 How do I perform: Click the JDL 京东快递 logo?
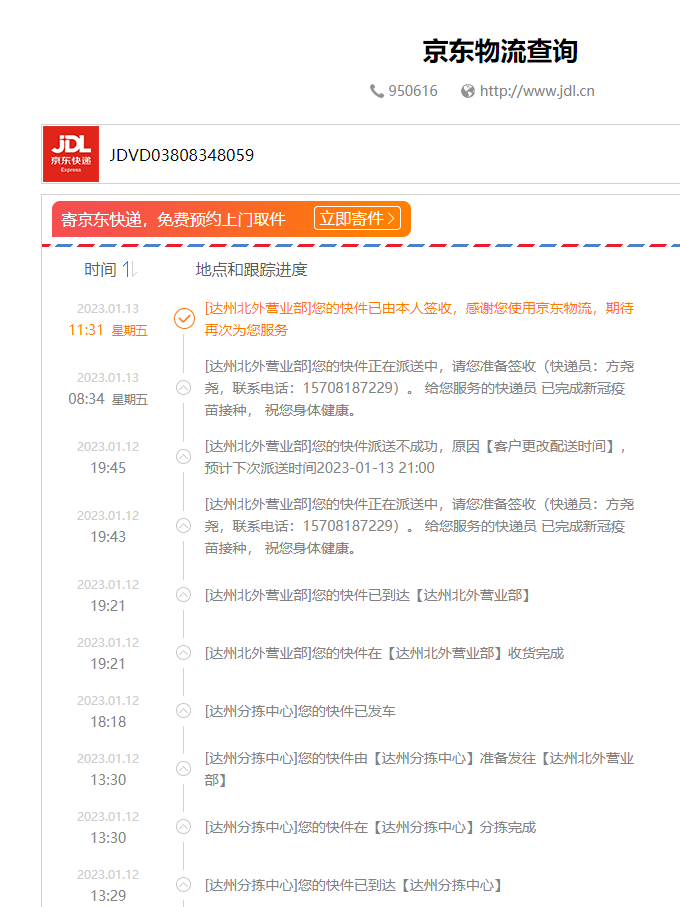click(71, 154)
